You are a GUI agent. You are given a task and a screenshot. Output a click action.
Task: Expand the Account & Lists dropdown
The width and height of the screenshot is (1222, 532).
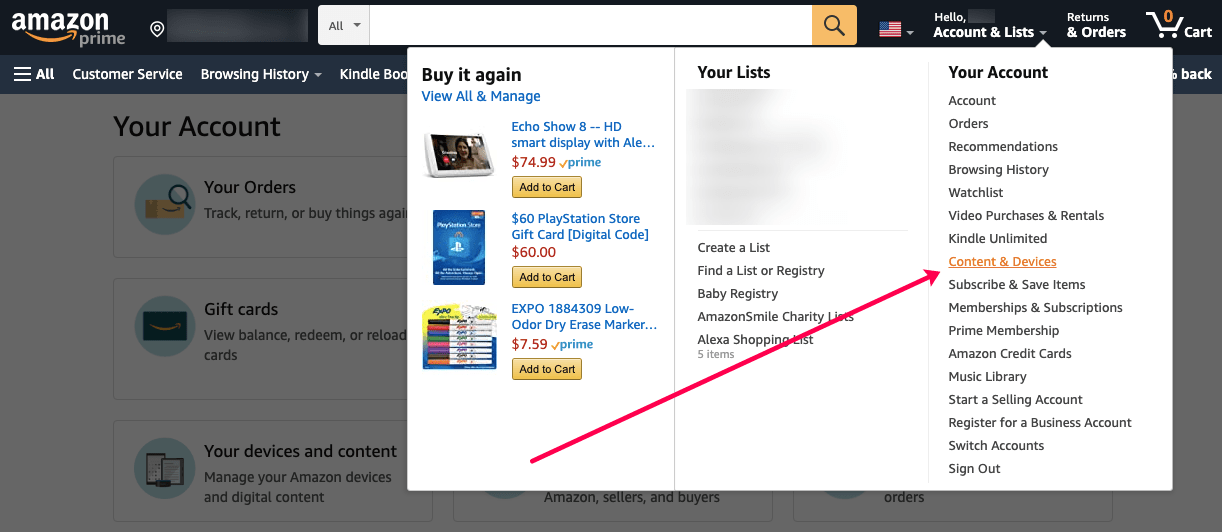coord(989,26)
